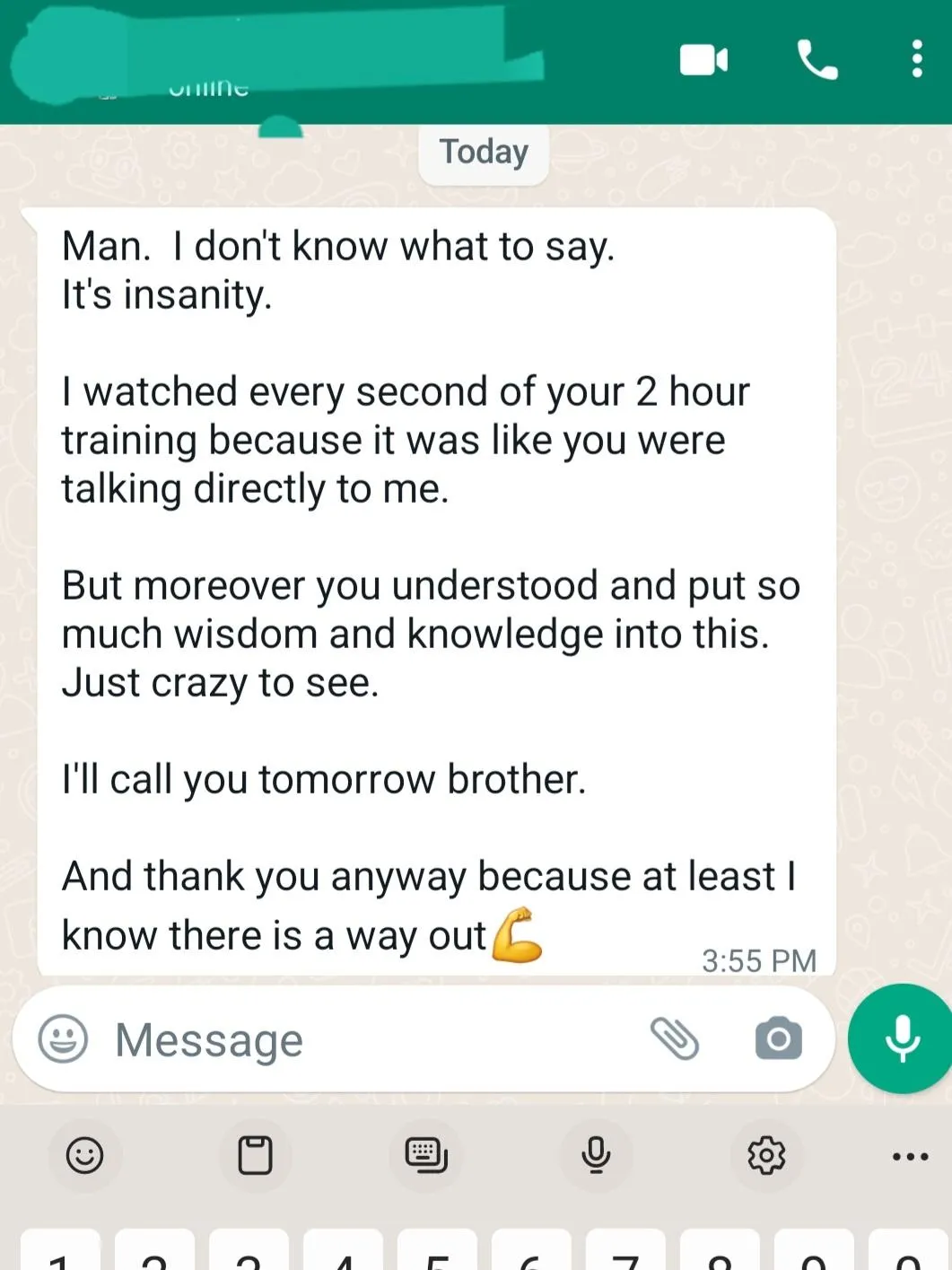952x1270 pixels.
Task: Record voice message with green mic button
Action: coord(901,1038)
